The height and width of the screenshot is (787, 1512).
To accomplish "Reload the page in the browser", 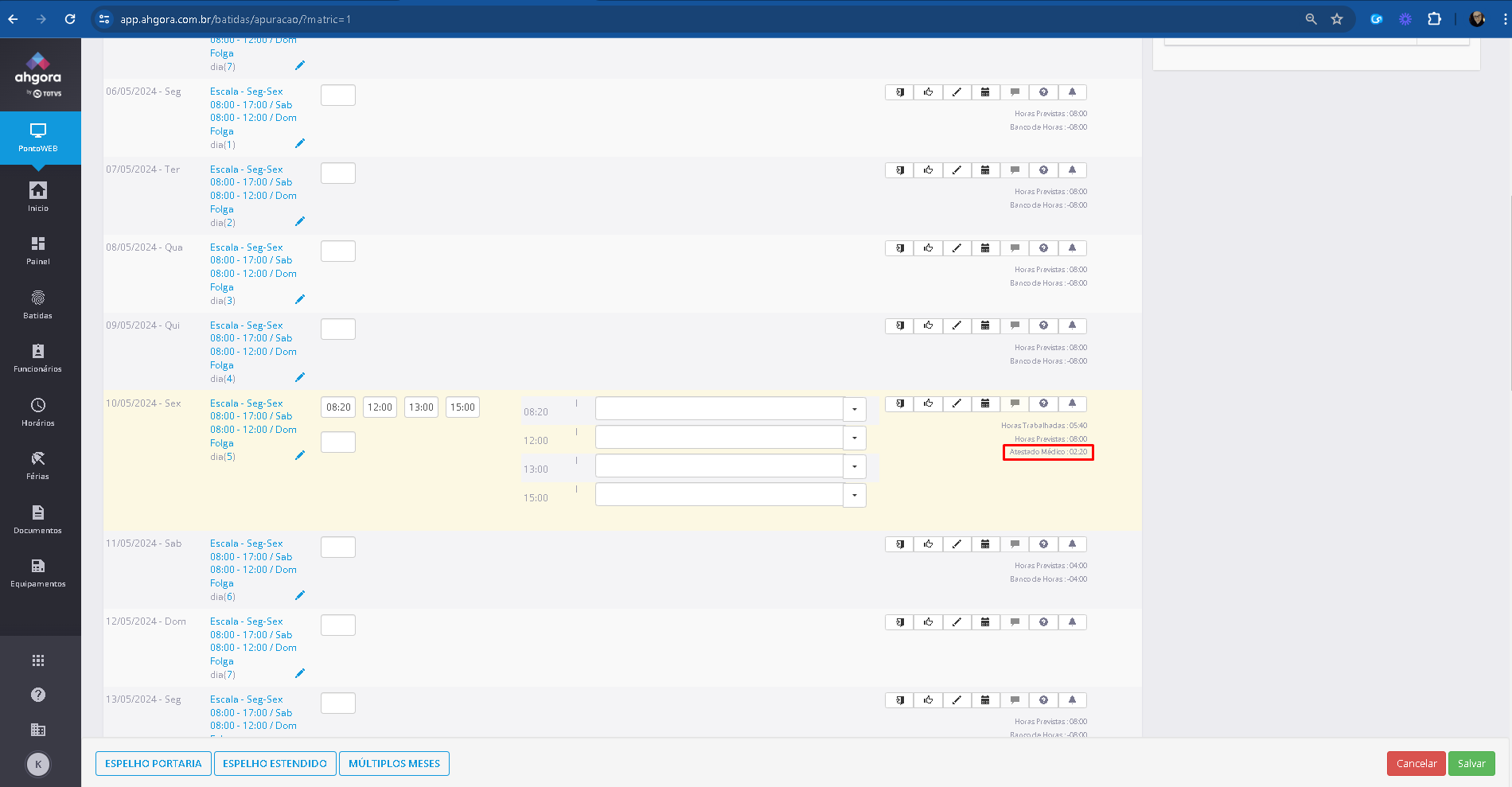I will (70, 19).
